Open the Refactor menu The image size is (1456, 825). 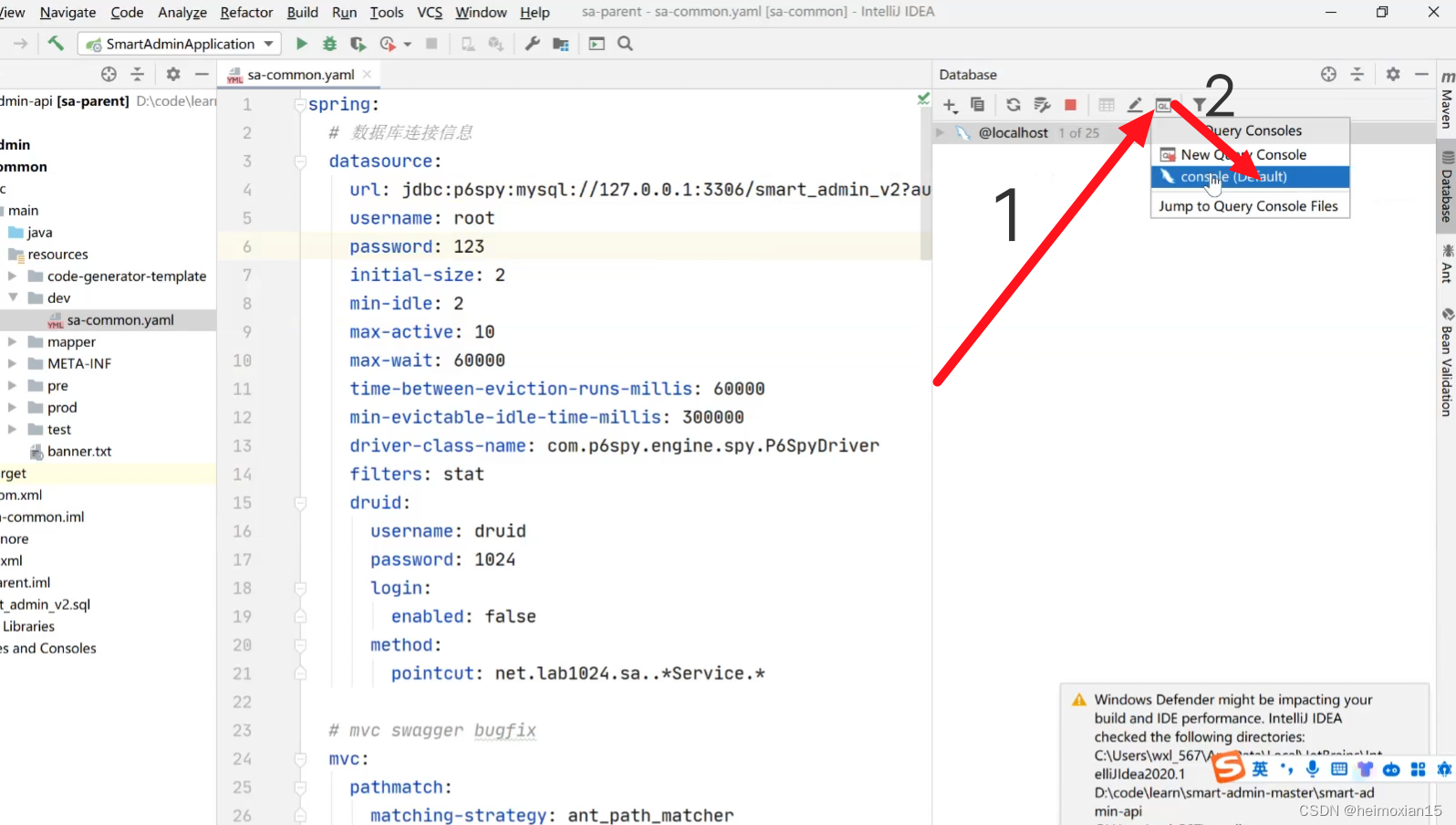(x=246, y=13)
